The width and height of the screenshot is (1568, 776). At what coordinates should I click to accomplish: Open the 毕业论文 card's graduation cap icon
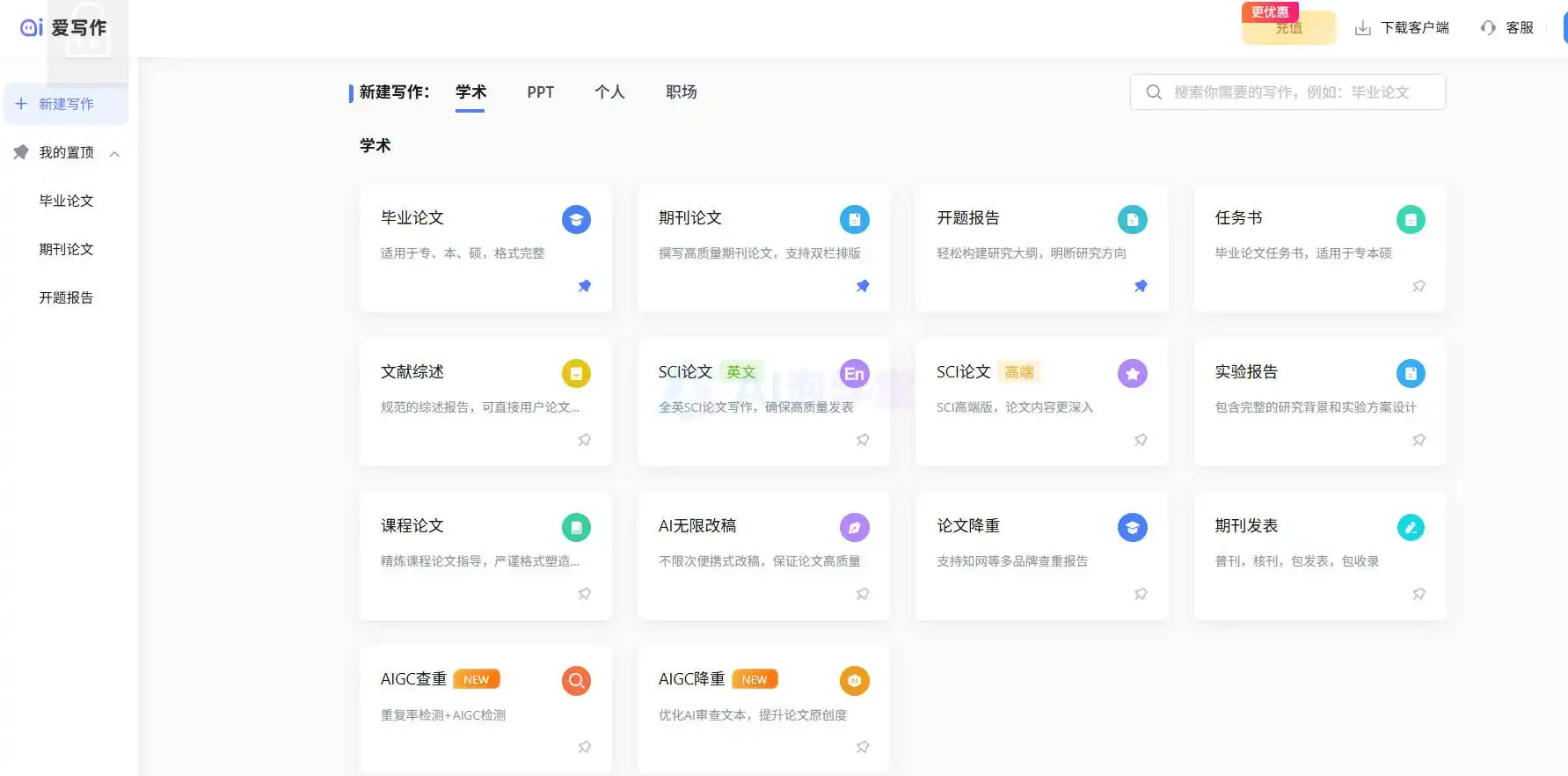[x=576, y=219]
